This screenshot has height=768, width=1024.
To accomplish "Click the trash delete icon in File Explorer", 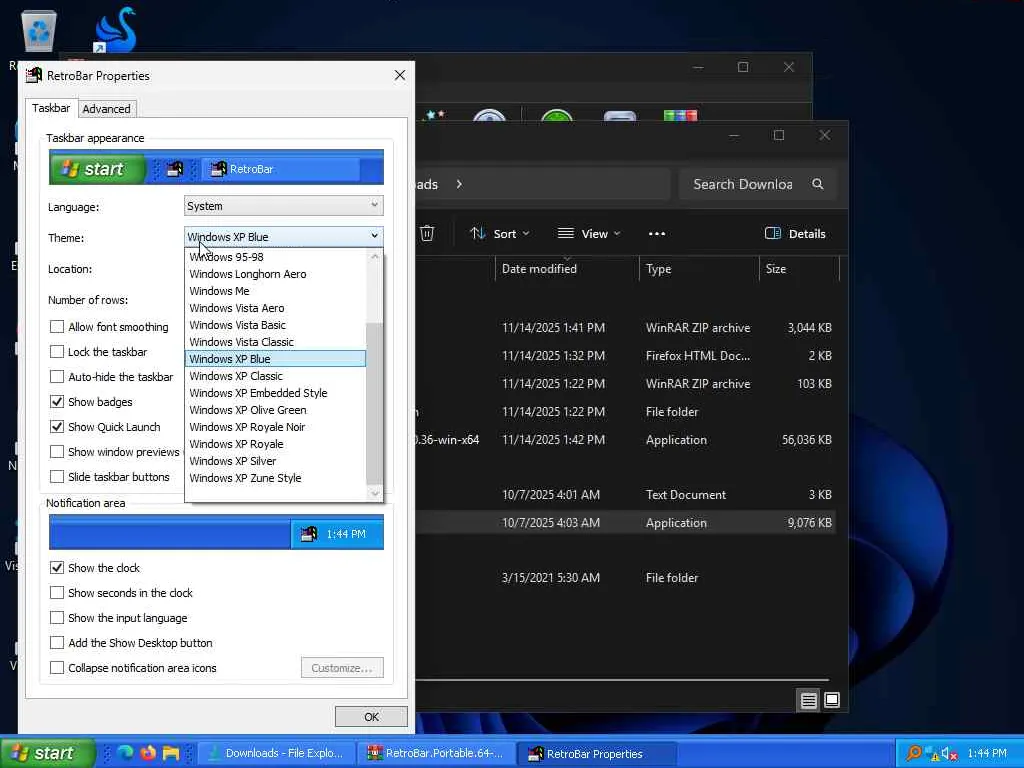I will point(426,233).
